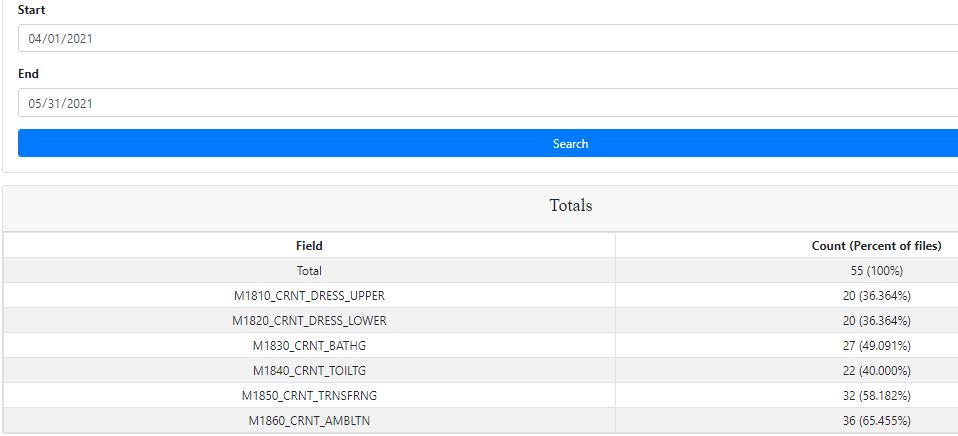Click the End date input field
This screenshot has width=958, height=436.
click(488, 102)
